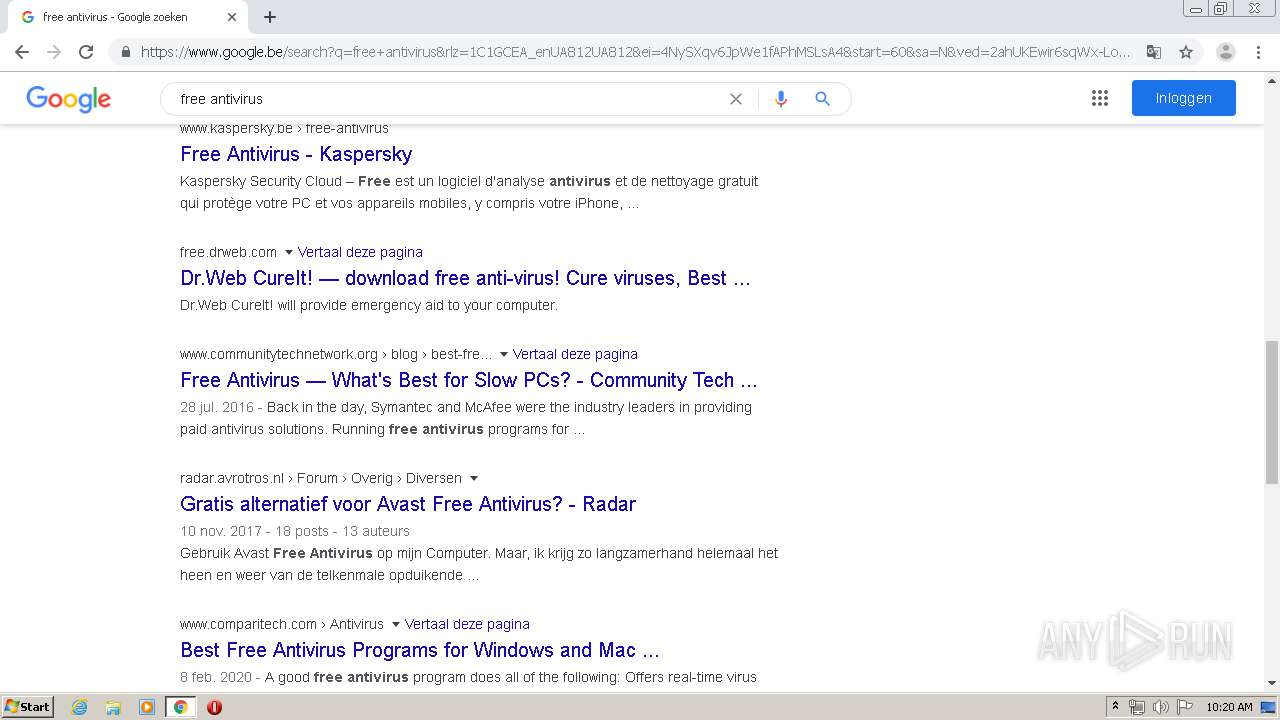Click the Google logo

click(x=68, y=99)
